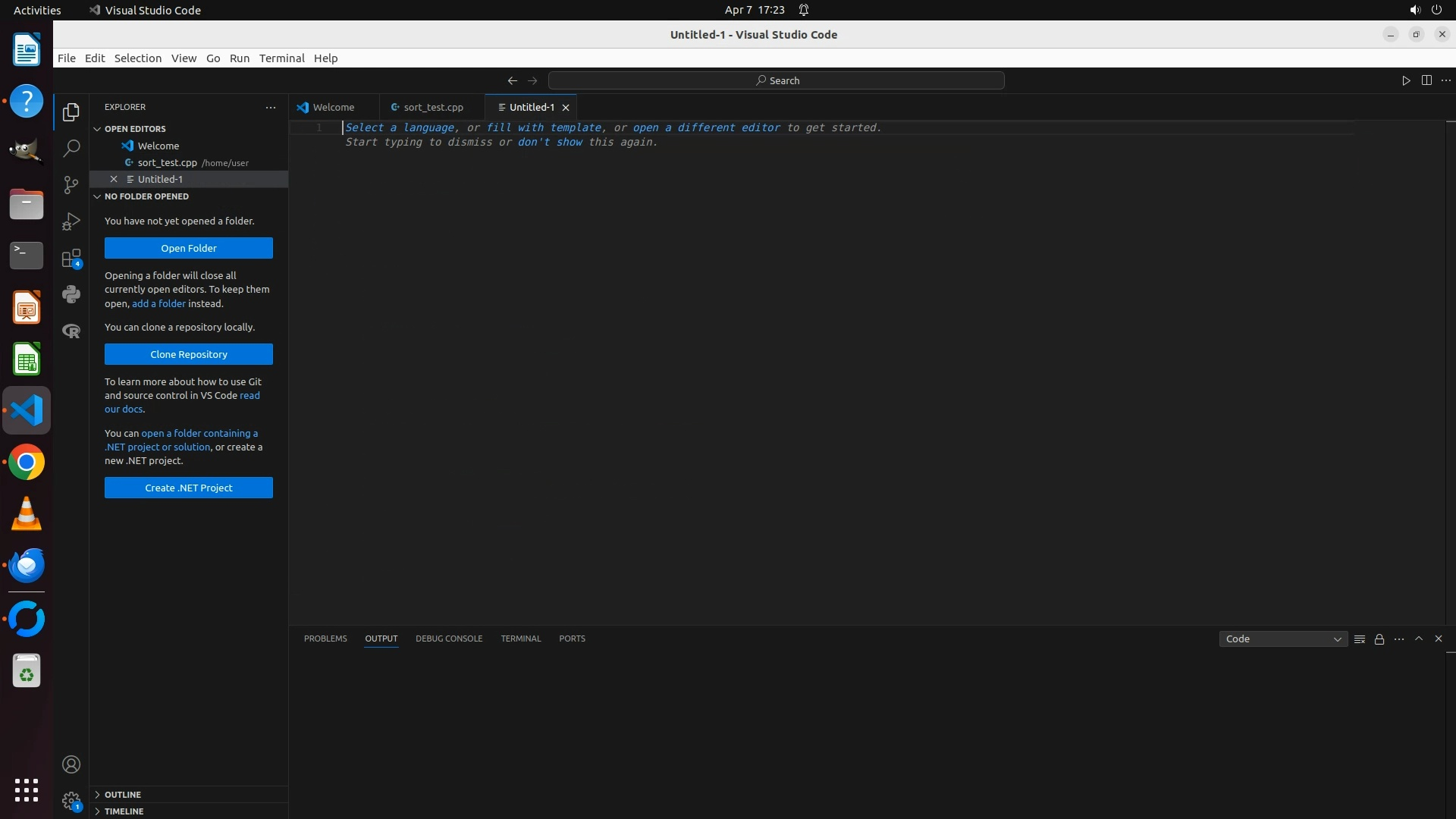This screenshot has height=819, width=1456.
Task: Open the Python extension panel
Action: (x=71, y=294)
